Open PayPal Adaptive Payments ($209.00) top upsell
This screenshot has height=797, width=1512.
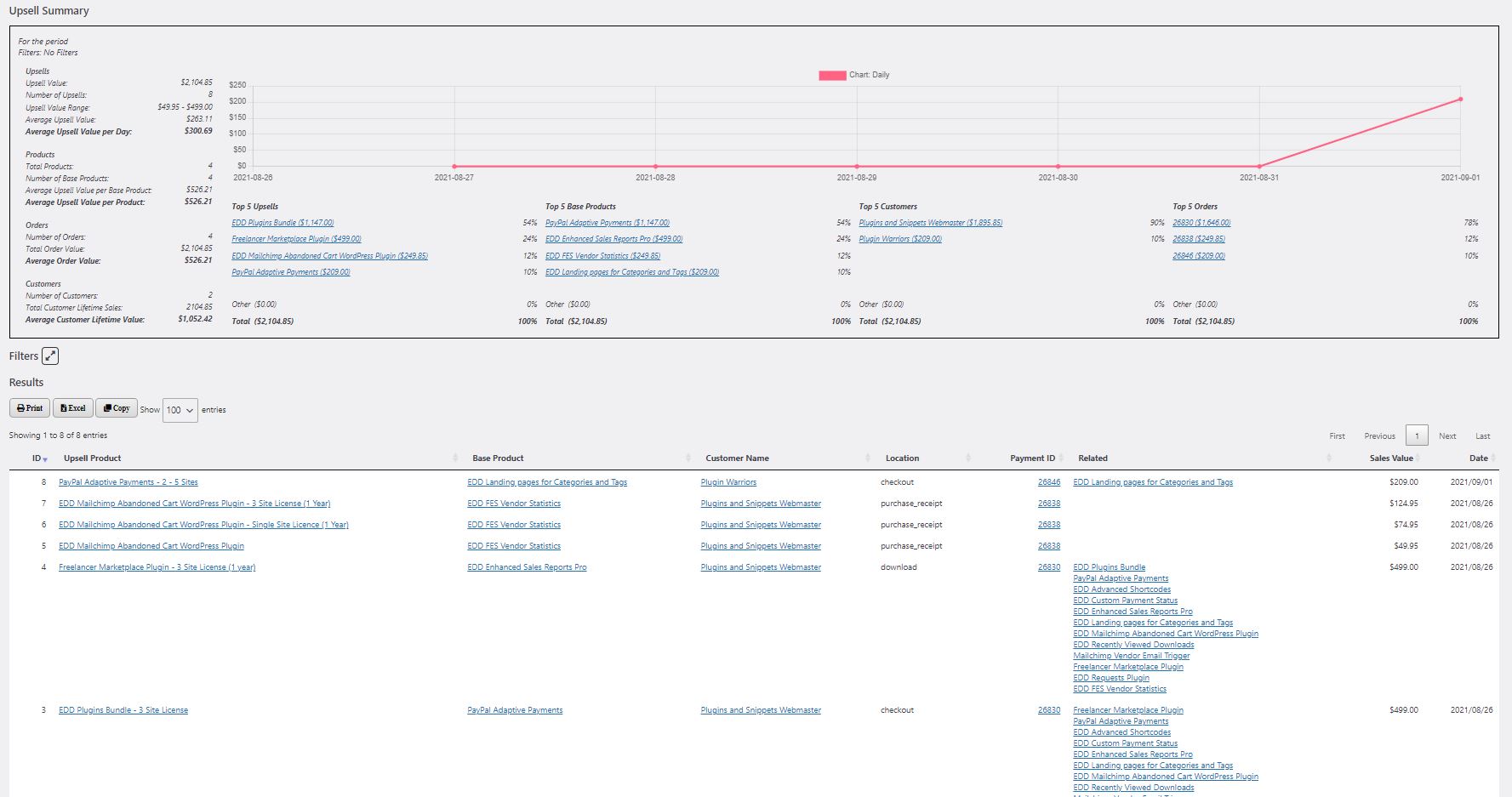point(291,272)
